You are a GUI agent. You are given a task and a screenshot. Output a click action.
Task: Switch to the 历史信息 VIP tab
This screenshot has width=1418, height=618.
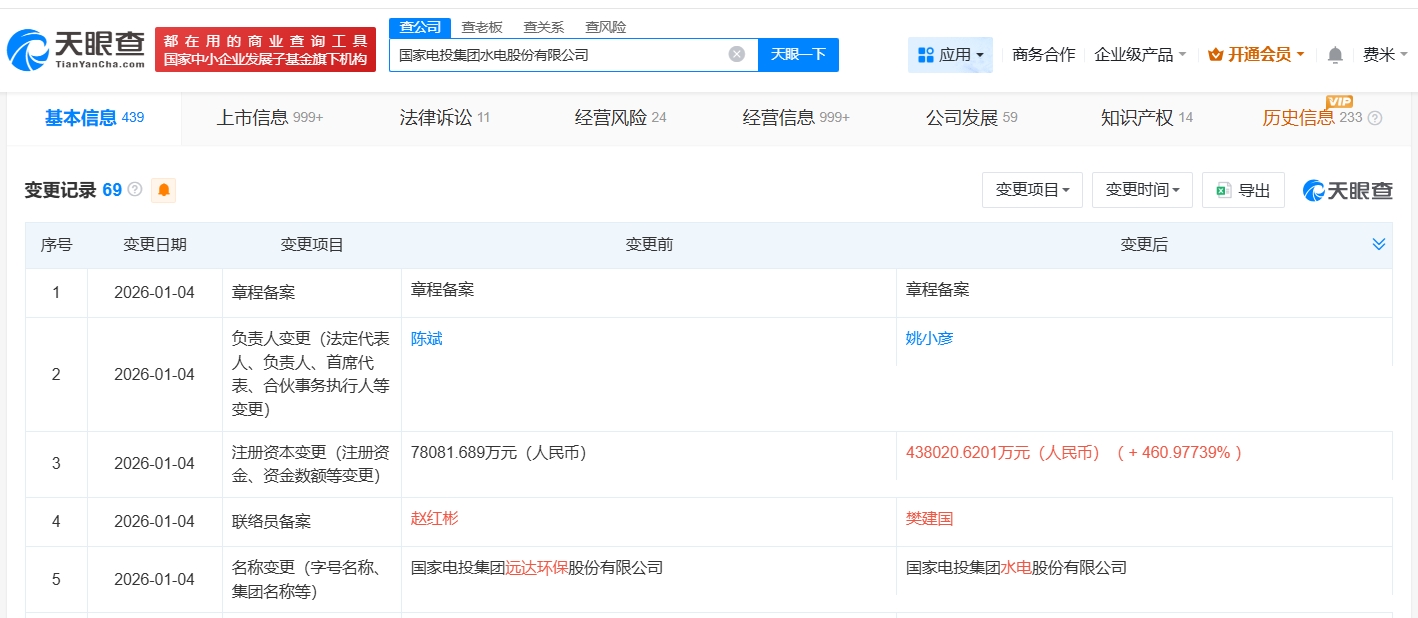[1312, 118]
